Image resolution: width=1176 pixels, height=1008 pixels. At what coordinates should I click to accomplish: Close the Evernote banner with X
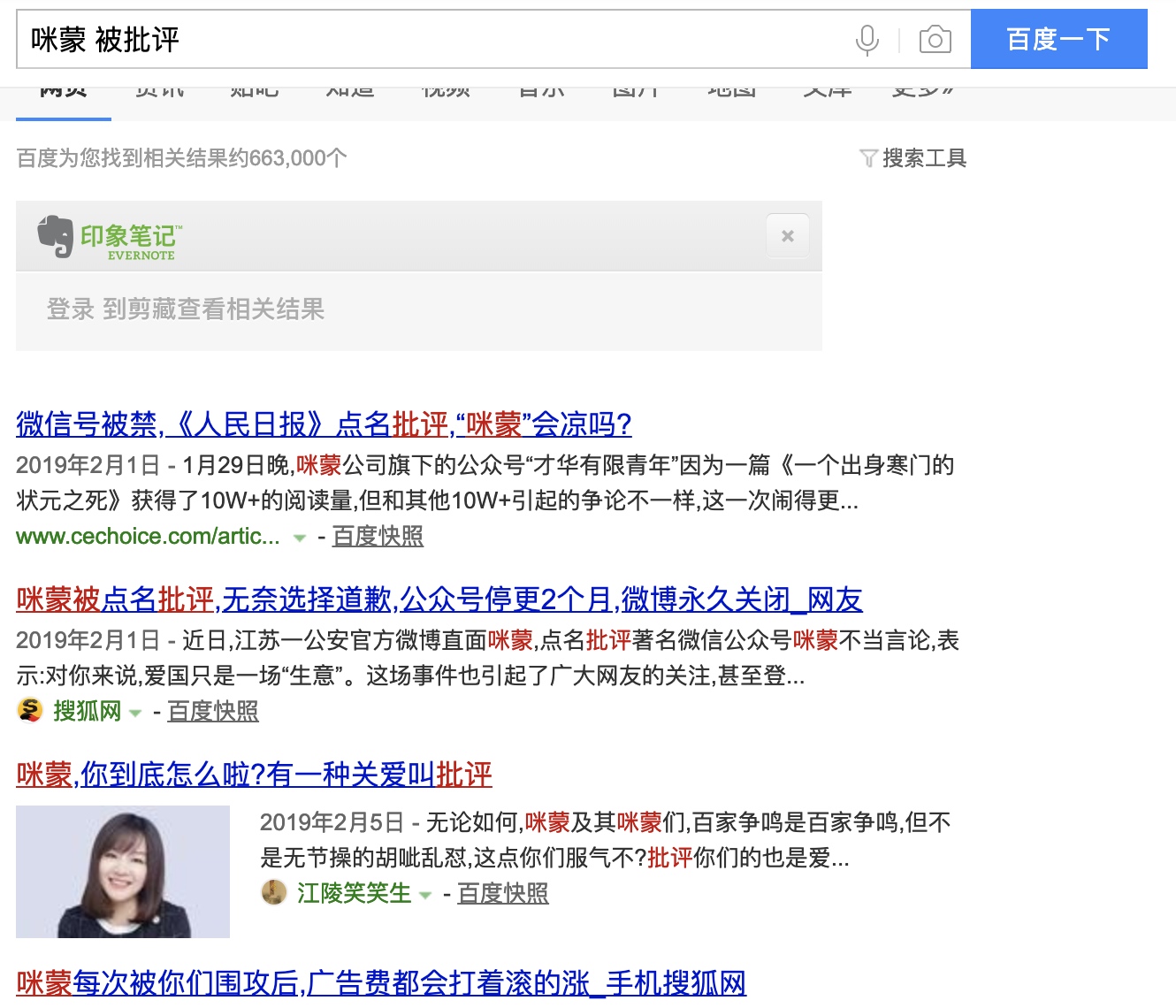tap(787, 236)
